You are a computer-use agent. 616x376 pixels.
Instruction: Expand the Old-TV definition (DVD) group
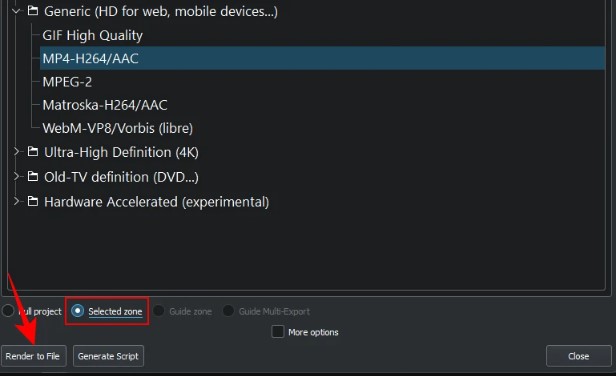coord(16,176)
